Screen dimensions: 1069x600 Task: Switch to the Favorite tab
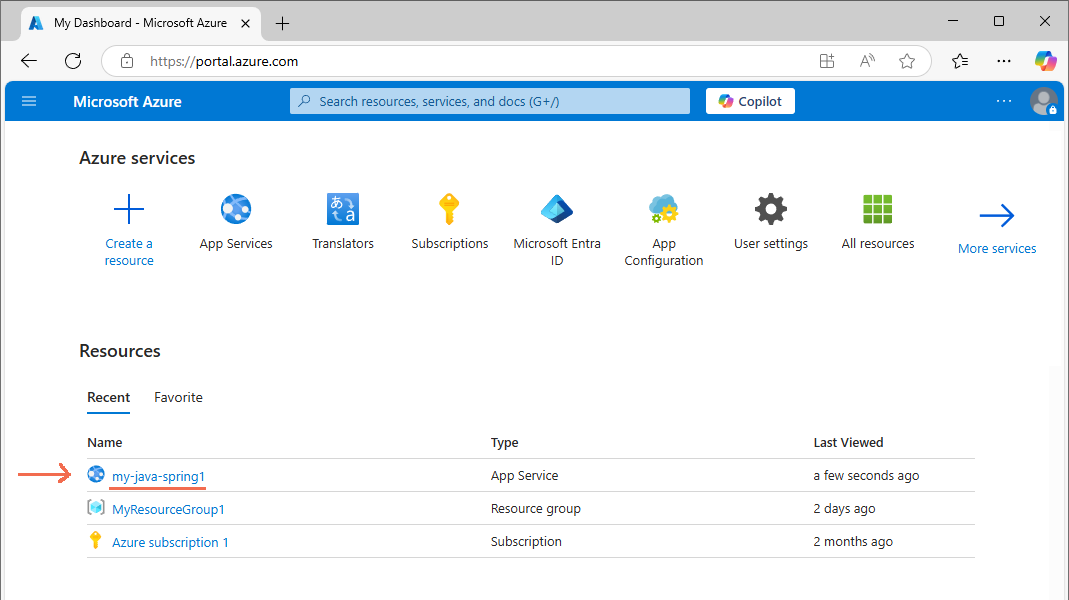[x=178, y=397]
